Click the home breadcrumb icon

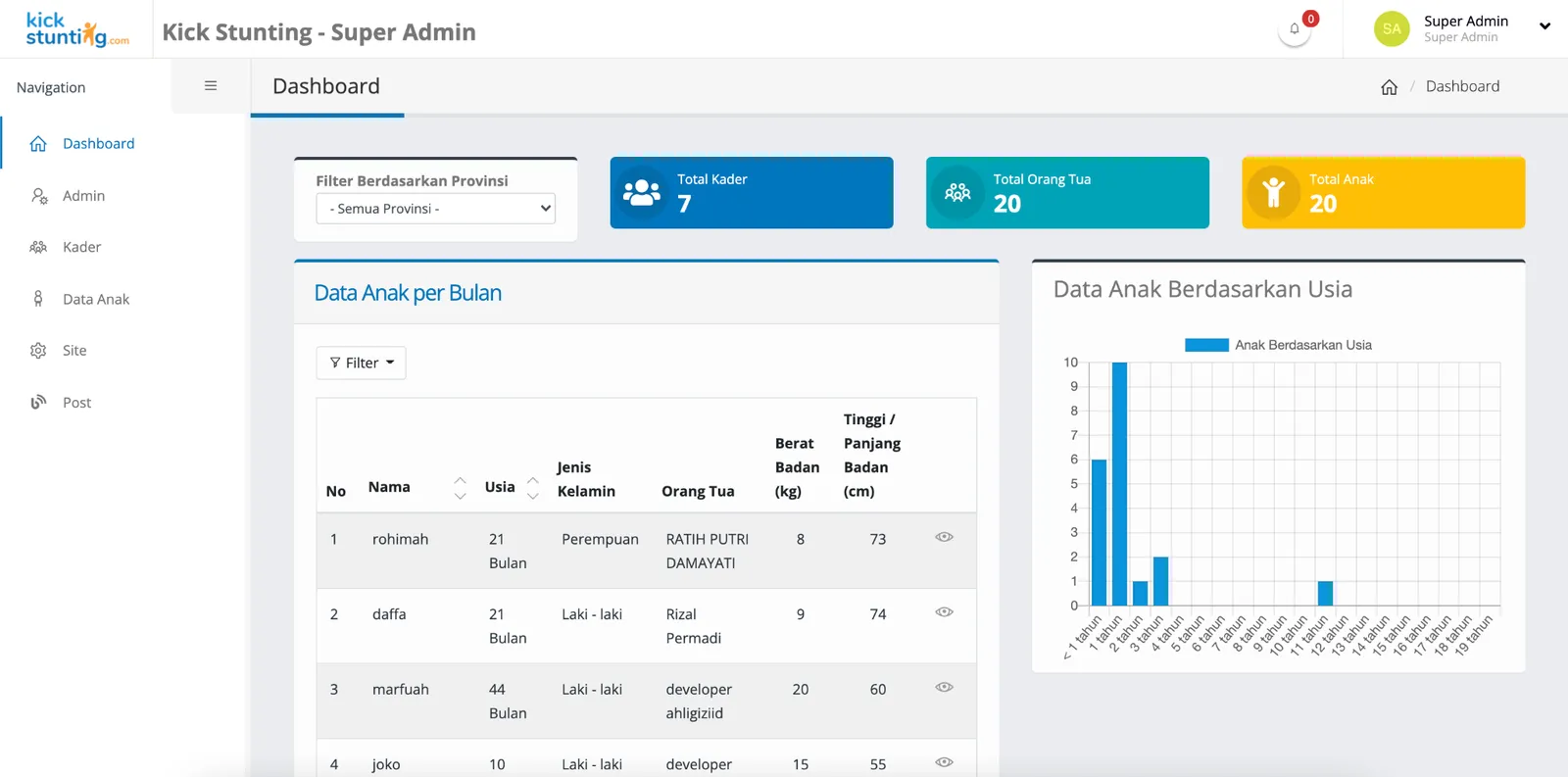pyautogui.click(x=1389, y=87)
